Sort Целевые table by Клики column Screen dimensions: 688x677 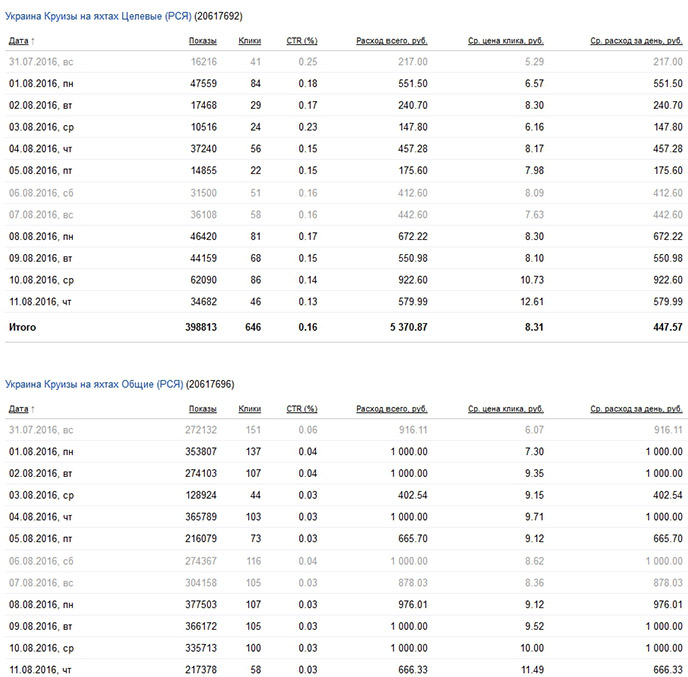[250, 41]
